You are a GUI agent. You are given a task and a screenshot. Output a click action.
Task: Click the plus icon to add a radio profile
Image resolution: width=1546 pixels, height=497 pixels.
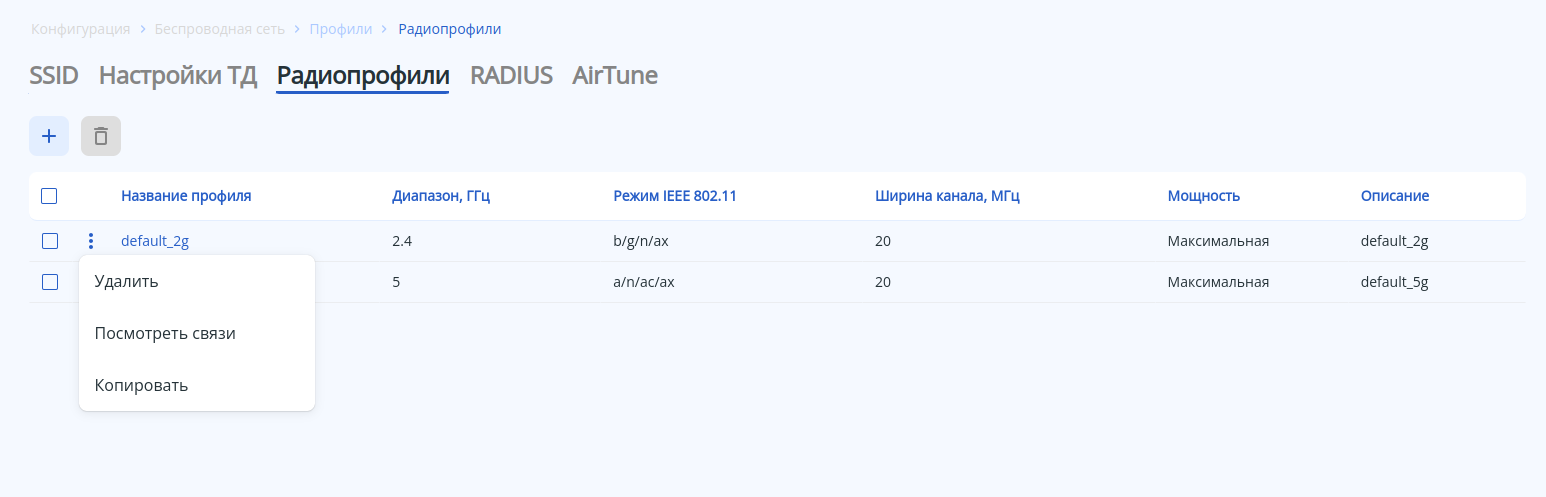pos(49,136)
